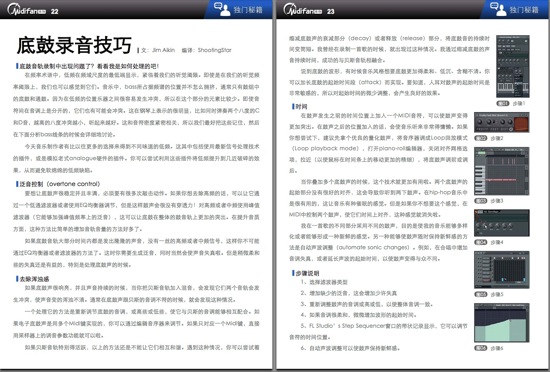Open the 步骤4 mixer knobs screenshot
Screen dimensions: 550x372
coord(502,223)
